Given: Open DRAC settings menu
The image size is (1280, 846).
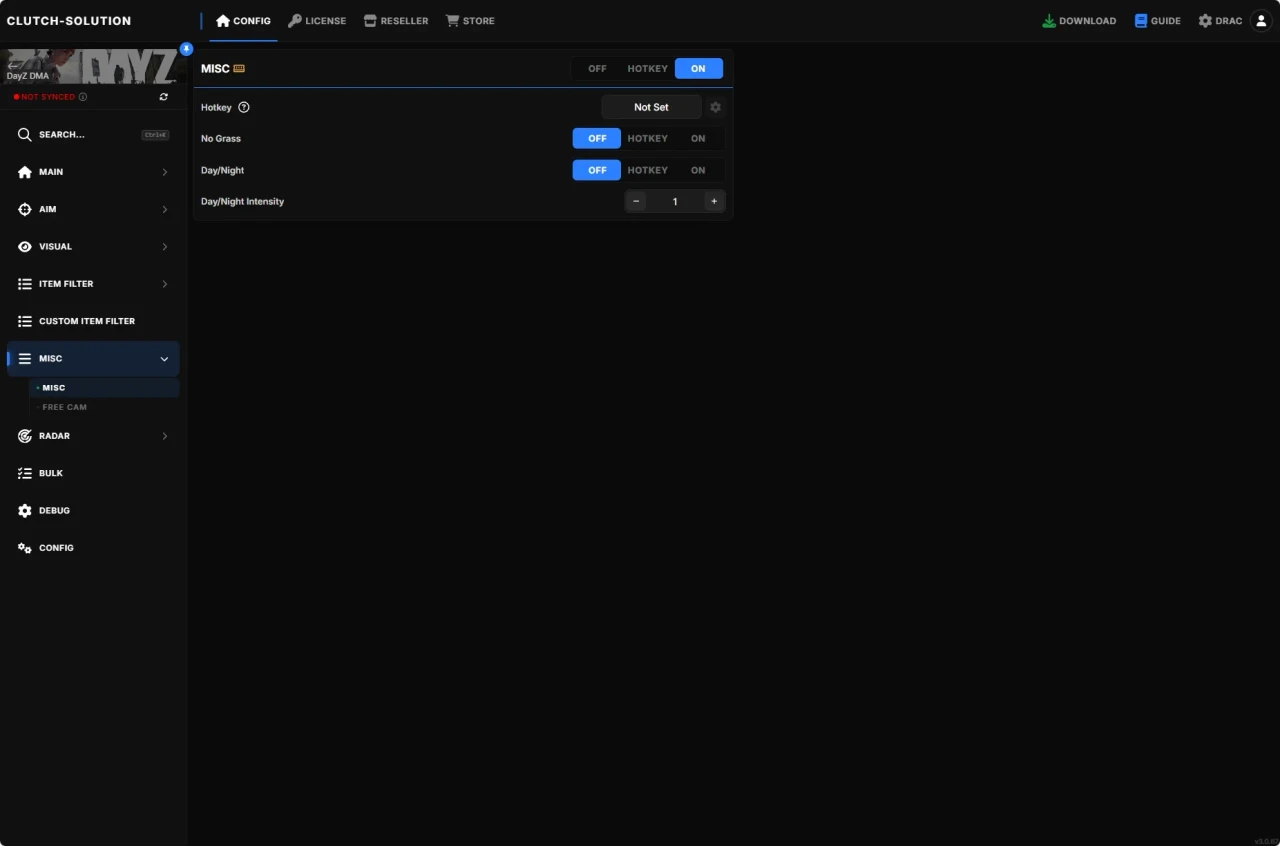Looking at the screenshot, I should [1220, 21].
